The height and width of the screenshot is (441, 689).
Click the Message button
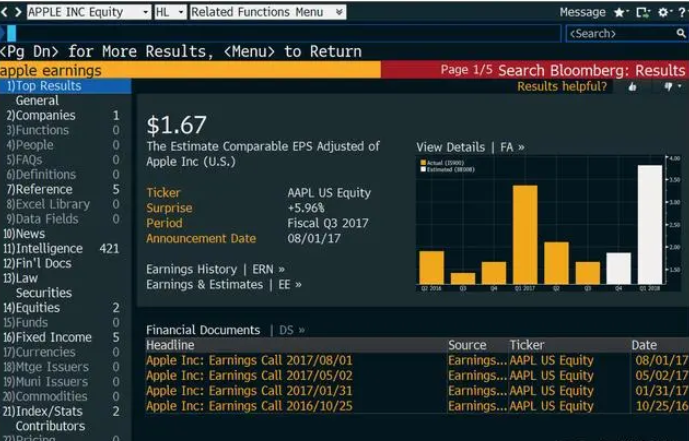pyautogui.click(x=582, y=12)
